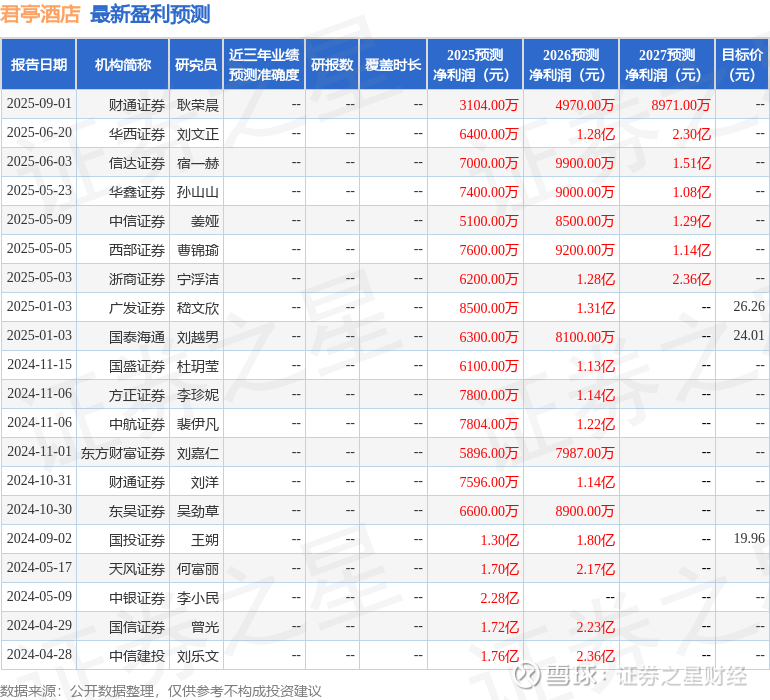Click institution 国泰海通
Screen dimensions: 770x700
(x=137, y=337)
